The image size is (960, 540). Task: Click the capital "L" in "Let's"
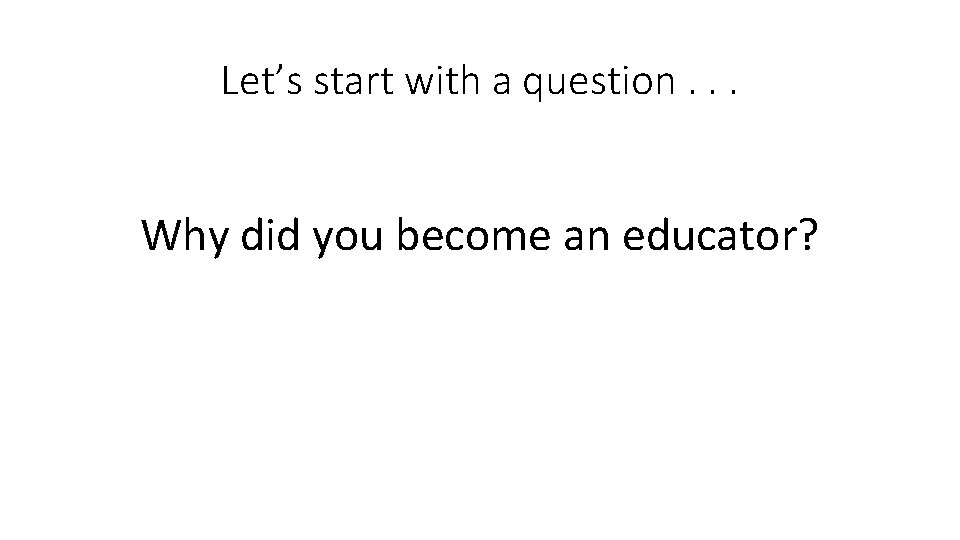point(230,81)
